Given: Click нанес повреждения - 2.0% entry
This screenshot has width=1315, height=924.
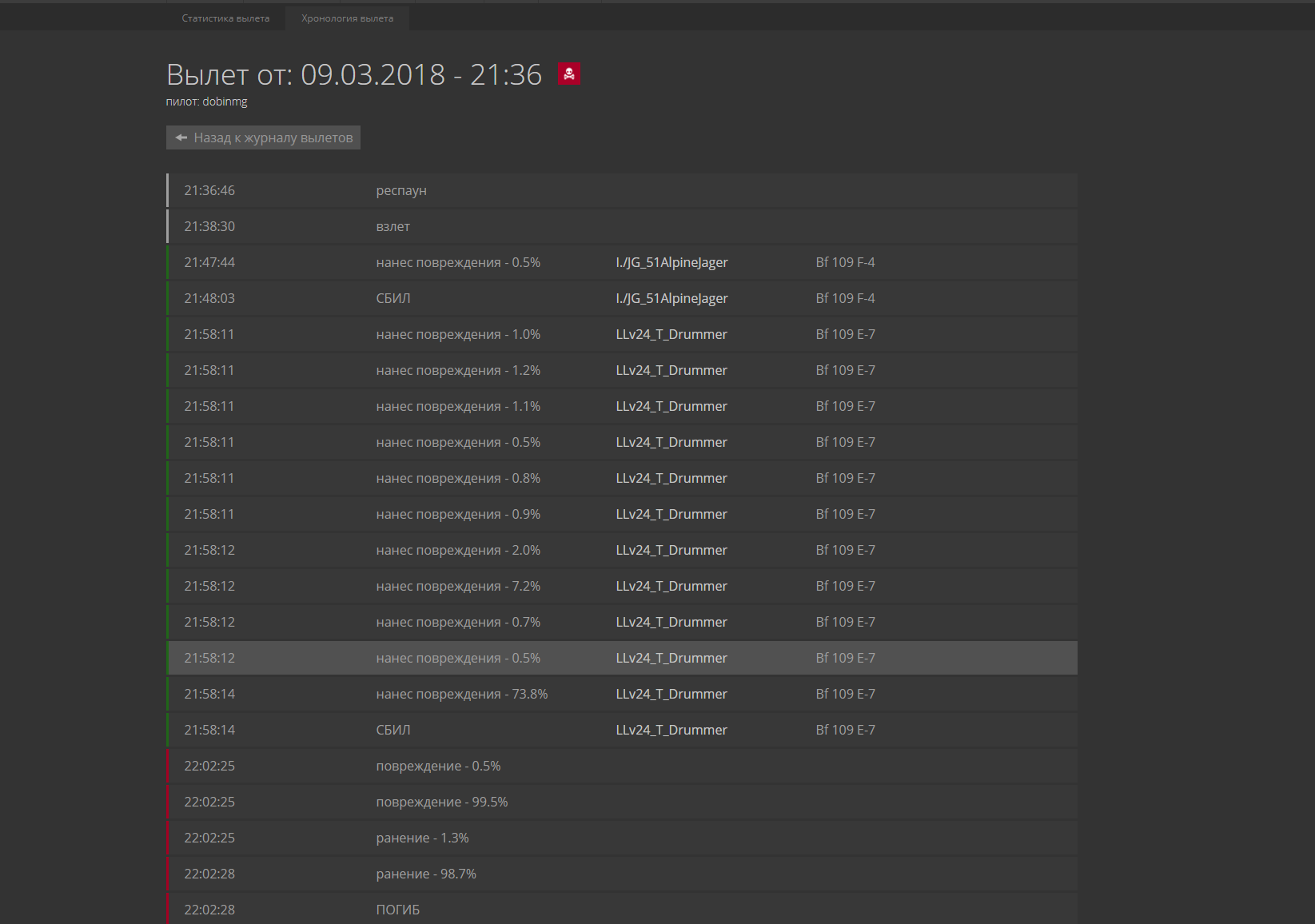Looking at the screenshot, I should click(x=458, y=550).
